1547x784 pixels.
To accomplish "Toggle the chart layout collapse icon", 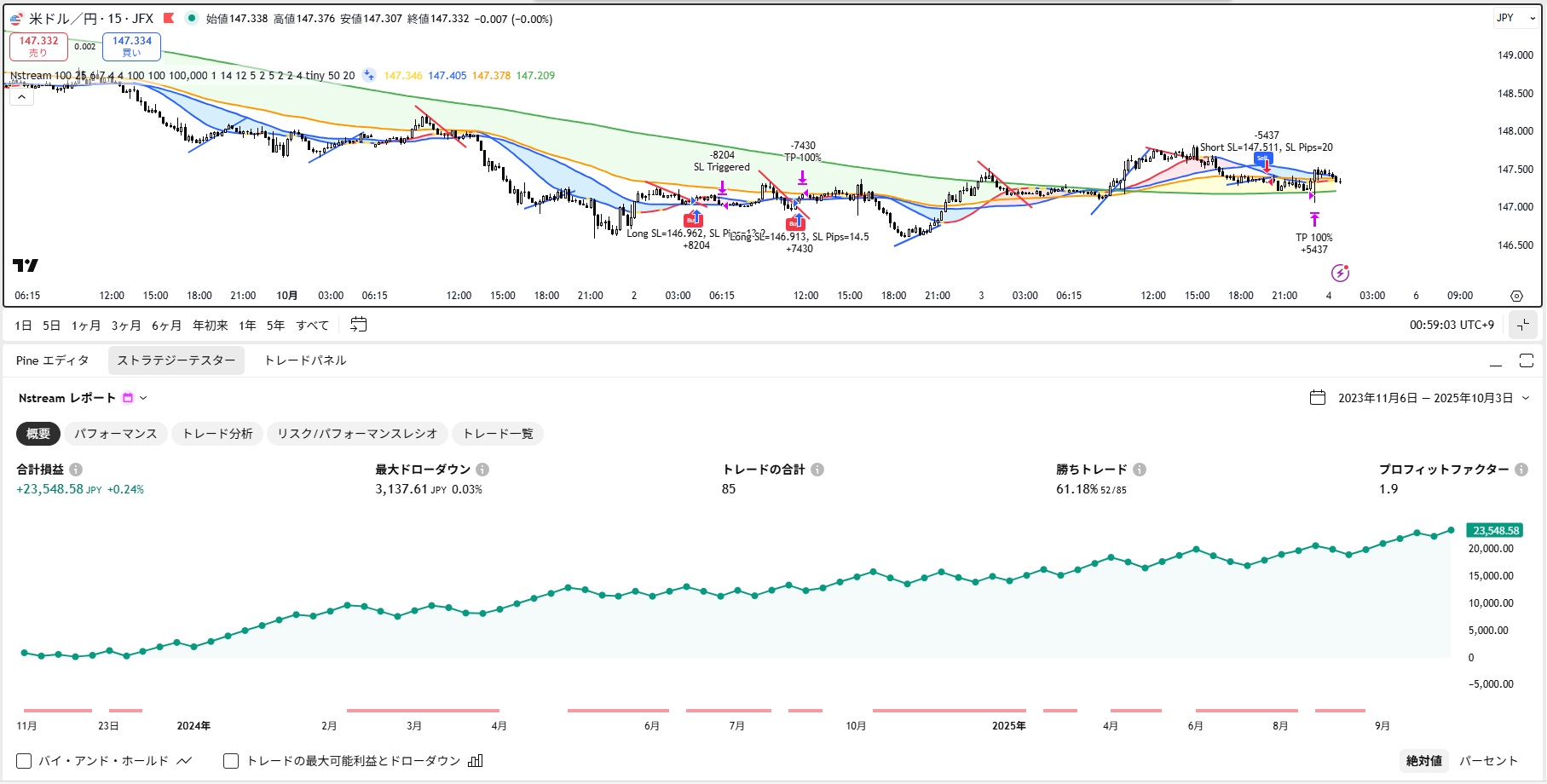I will [x=1522, y=325].
